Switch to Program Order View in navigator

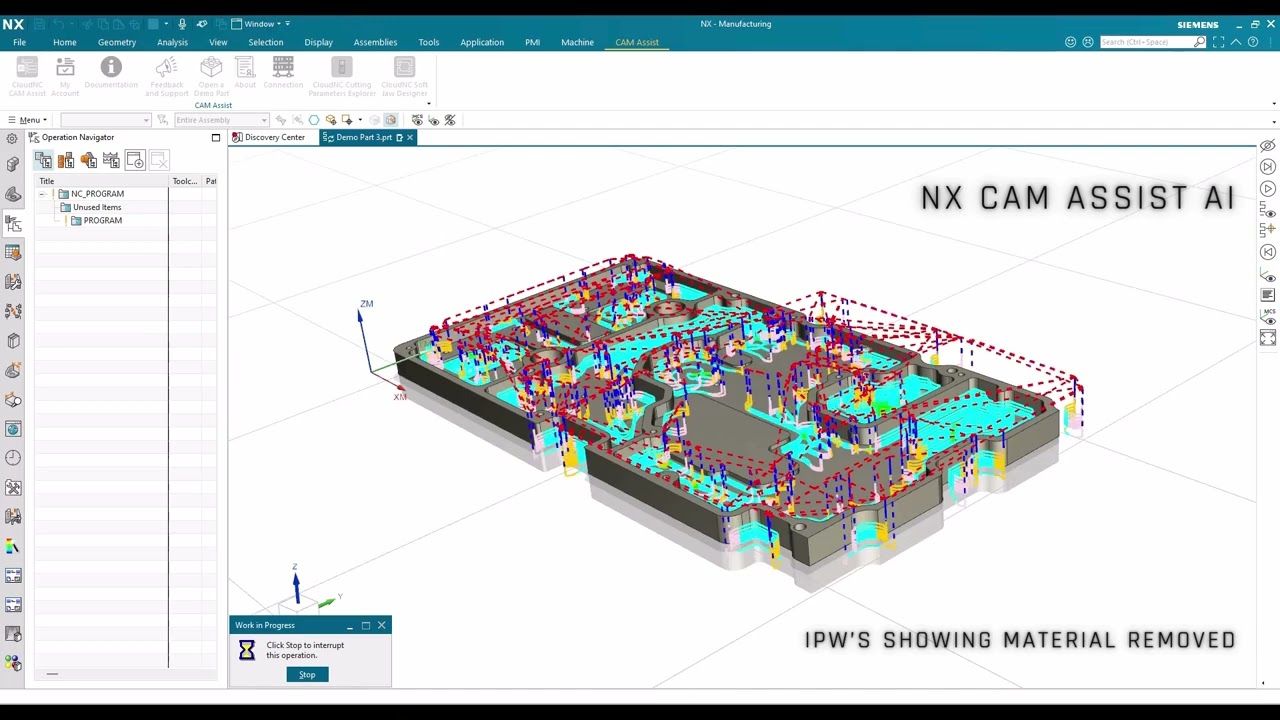point(43,160)
